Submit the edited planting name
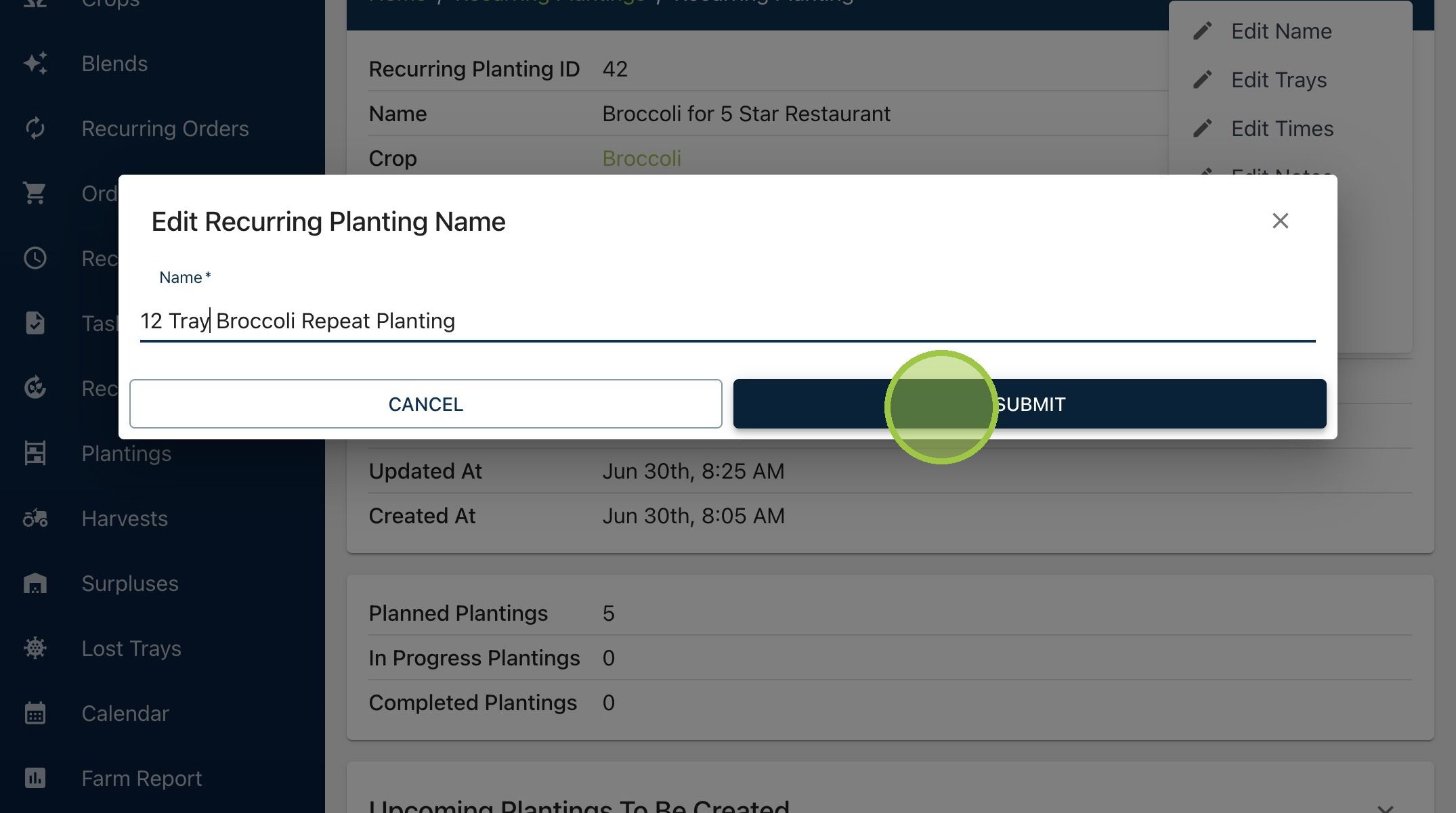1456x813 pixels. coord(1029,404)
